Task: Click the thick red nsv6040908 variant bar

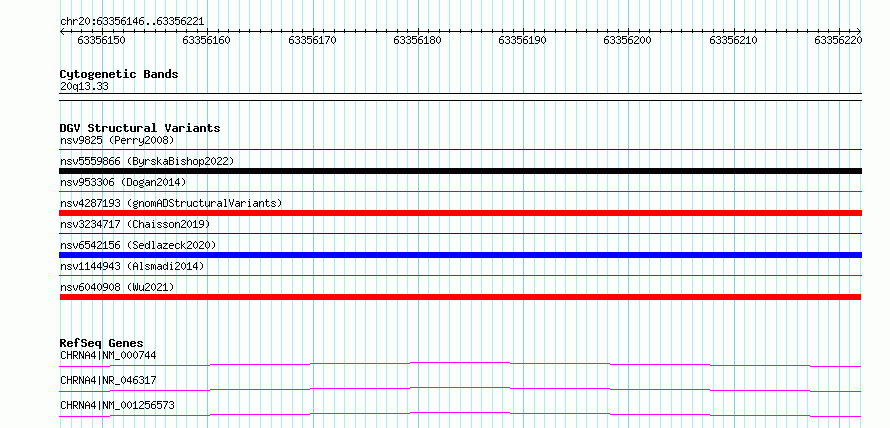Action: (460, 297)
